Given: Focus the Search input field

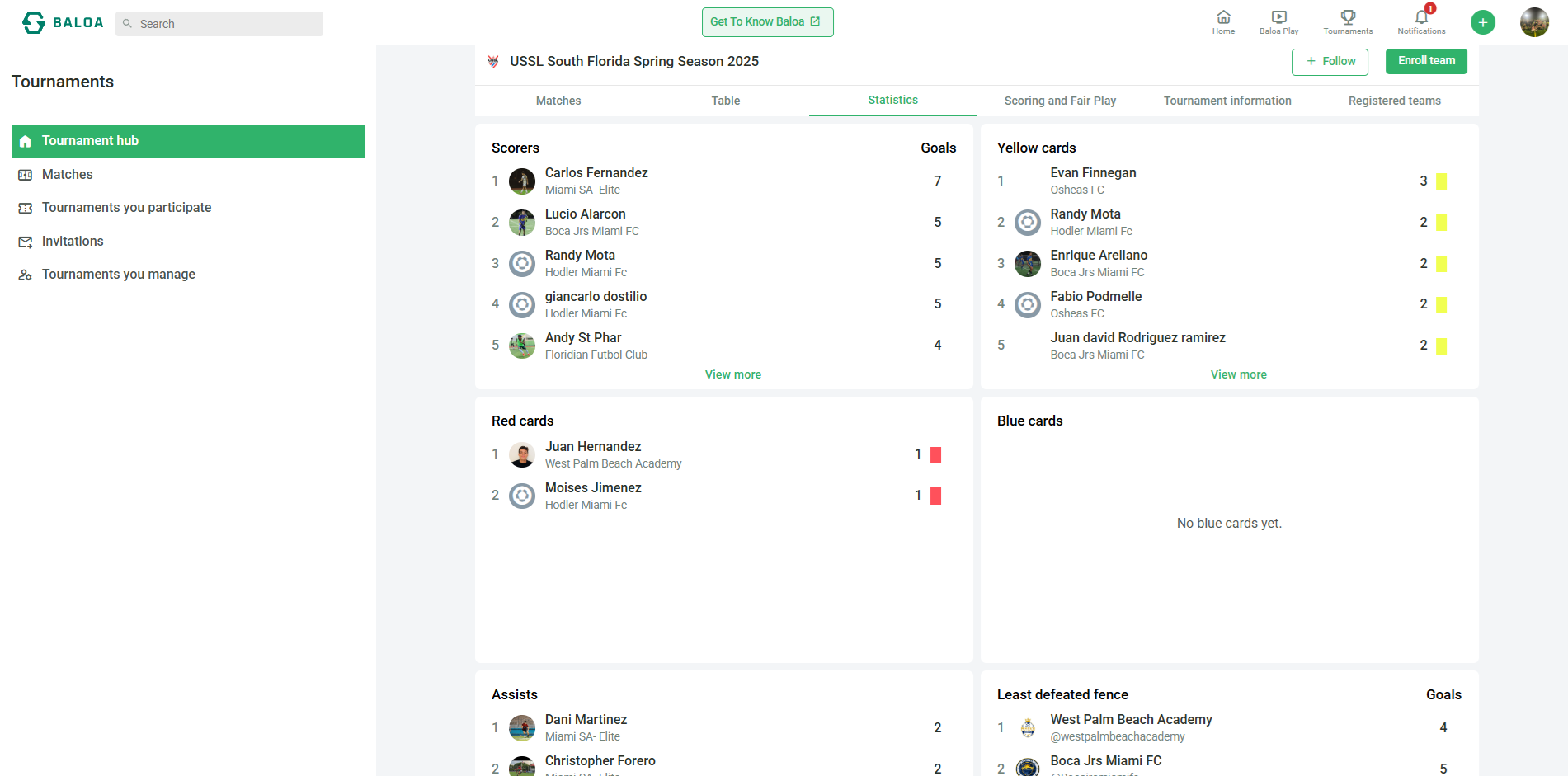Looking at the screenshot, I should point(219,24).
